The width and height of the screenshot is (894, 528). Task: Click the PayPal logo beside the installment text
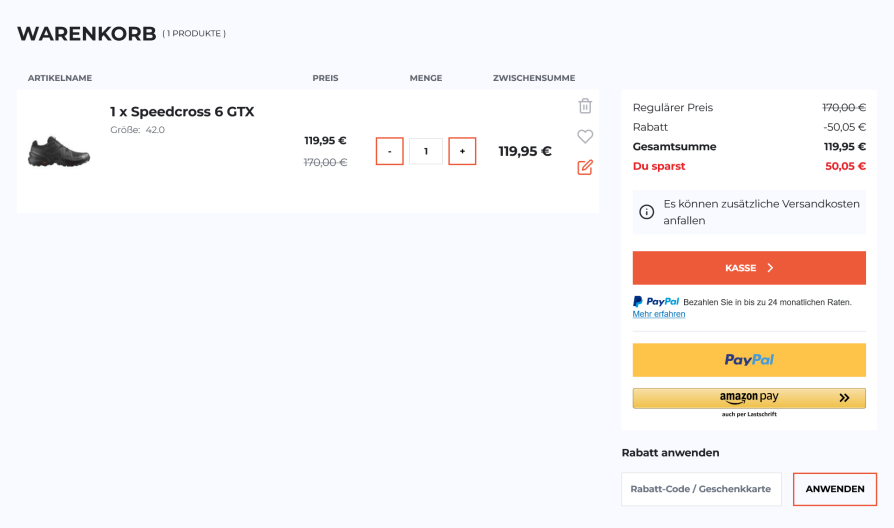click(656, 302)
